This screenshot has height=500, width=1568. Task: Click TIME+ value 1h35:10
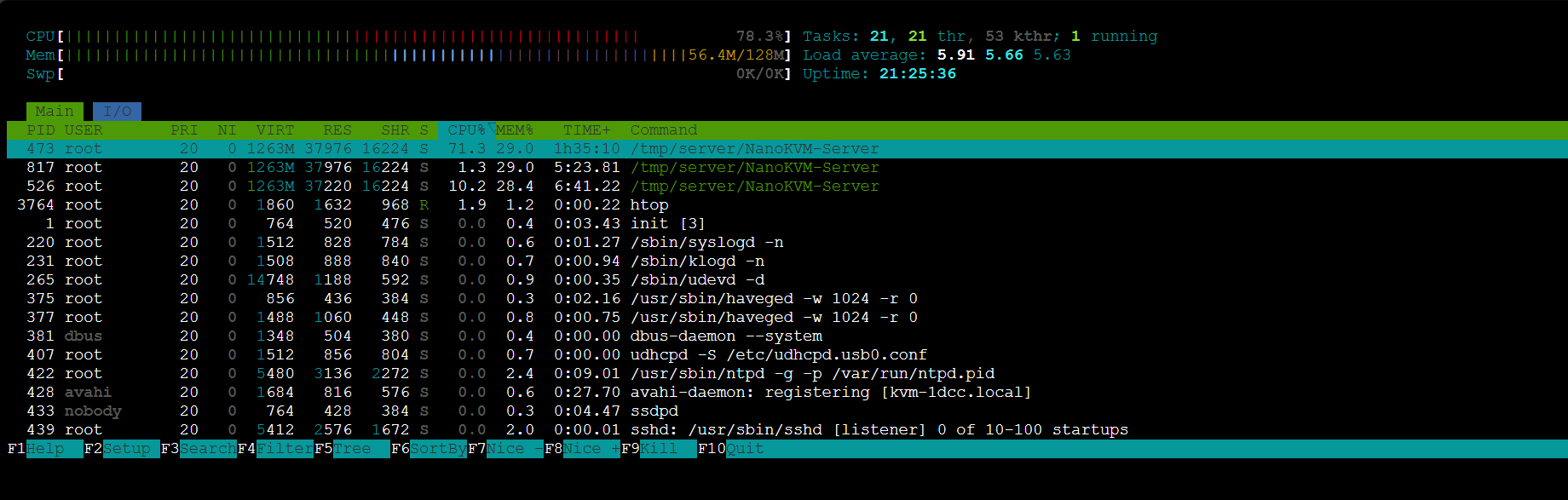(586, 149)
